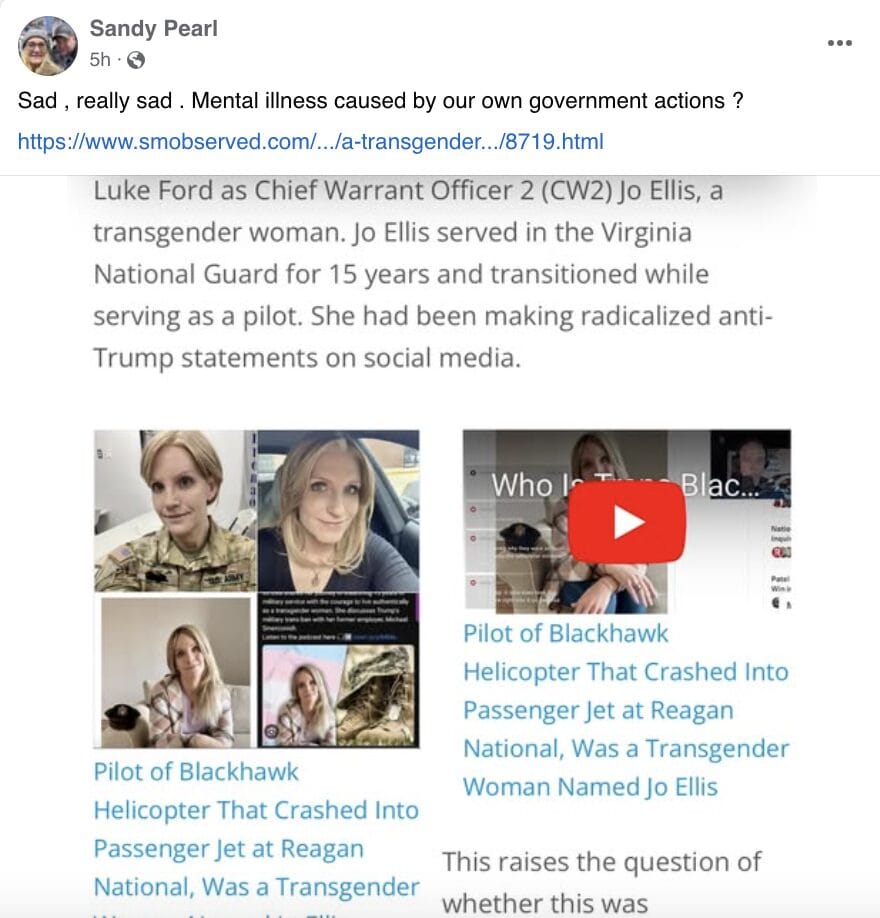Image resolution: width=880 pixels, height=918 pixels.
Task: Click the post text 'Sad, really sad'
Action: point(95,101)
